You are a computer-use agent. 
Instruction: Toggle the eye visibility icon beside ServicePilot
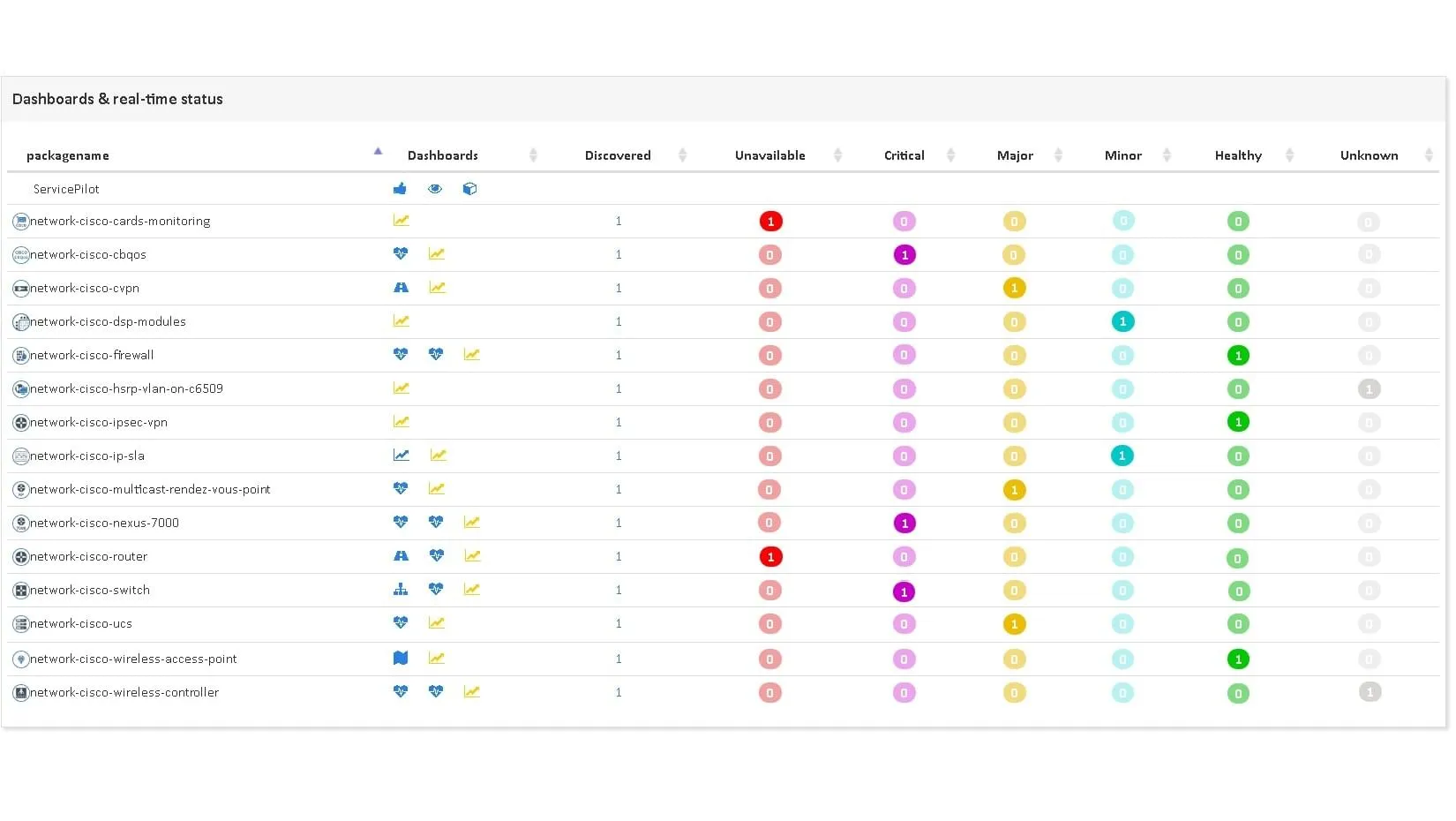tap(434, 188)
